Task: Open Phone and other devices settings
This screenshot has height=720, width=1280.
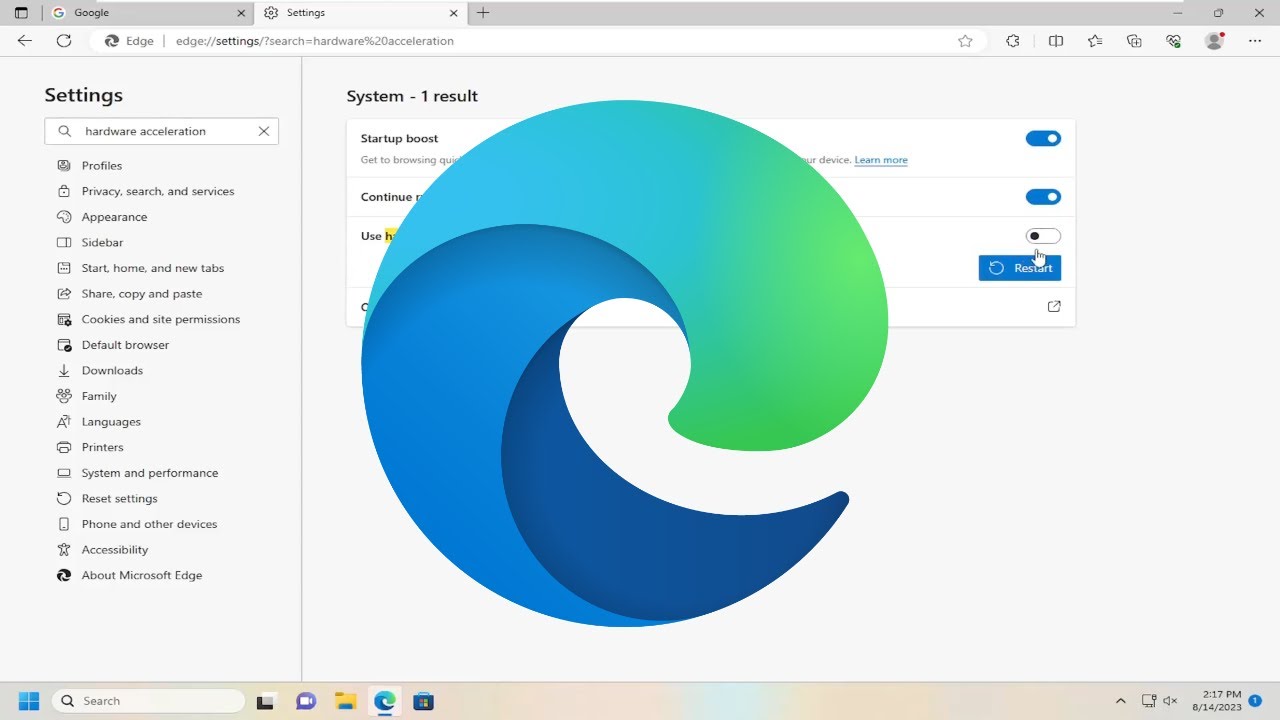Action: (149, 524)
